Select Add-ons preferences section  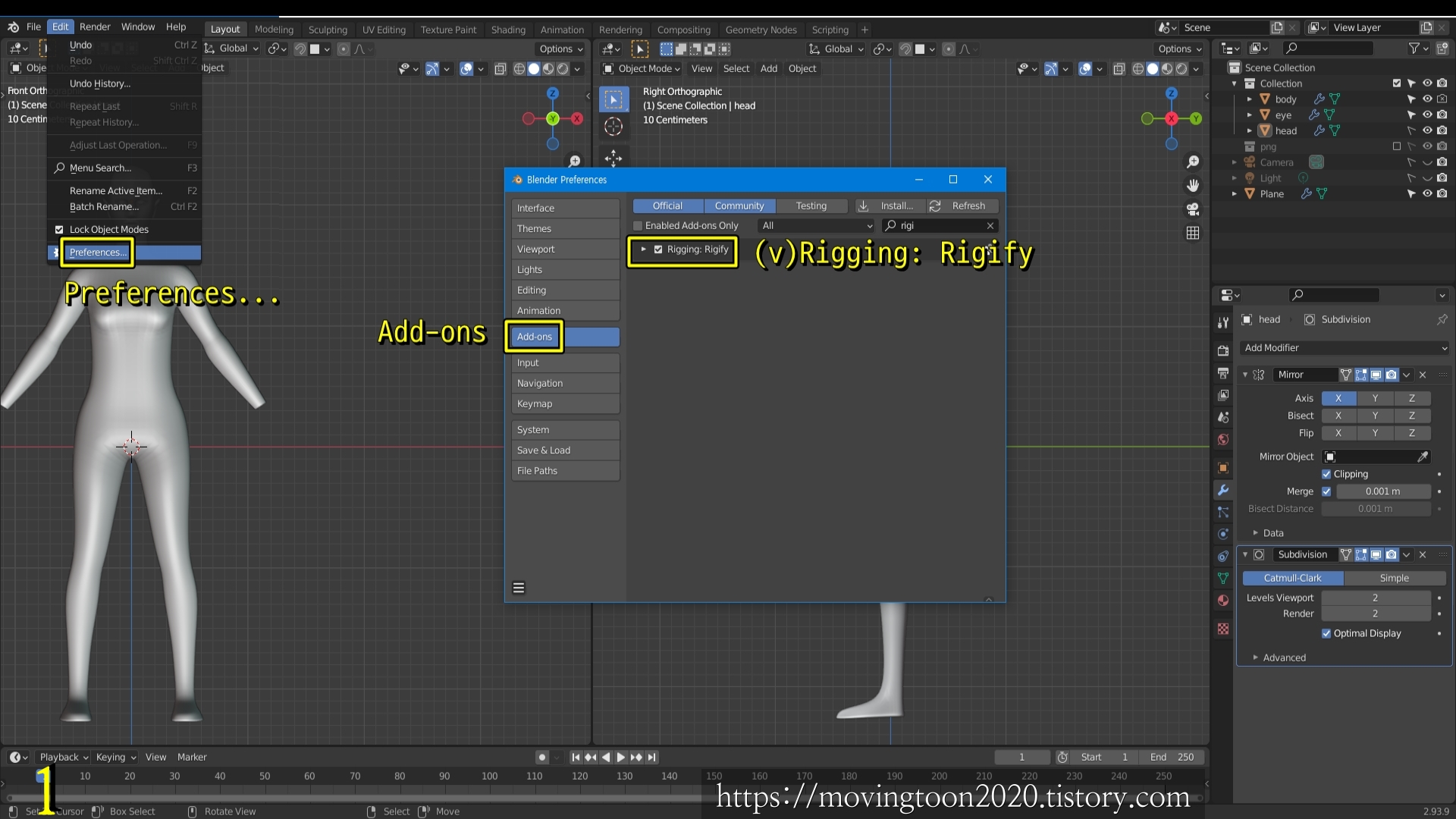(565, 337)
